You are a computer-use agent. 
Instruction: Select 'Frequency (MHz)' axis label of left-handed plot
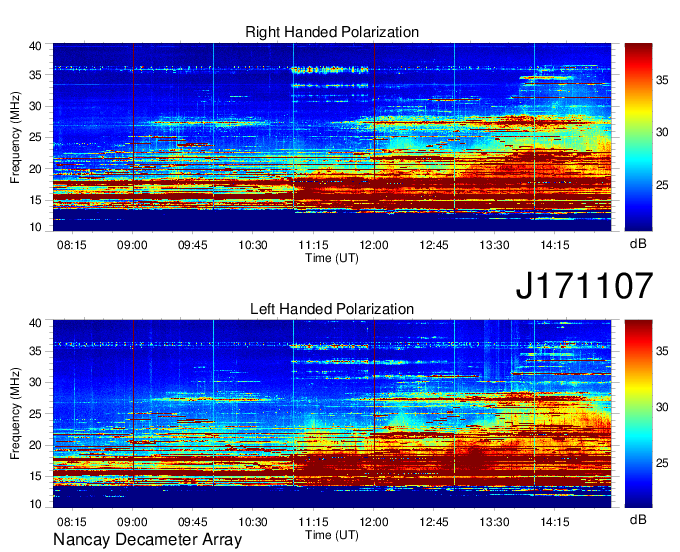[15, 414]
